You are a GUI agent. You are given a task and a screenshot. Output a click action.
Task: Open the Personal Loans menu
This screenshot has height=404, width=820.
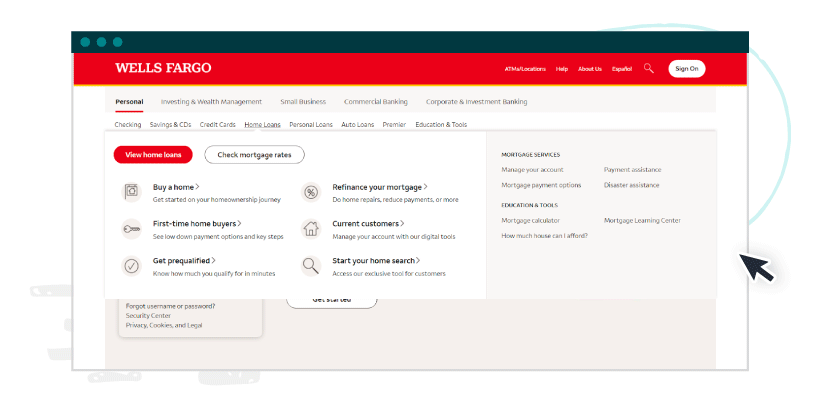click(x=311, y=125)
